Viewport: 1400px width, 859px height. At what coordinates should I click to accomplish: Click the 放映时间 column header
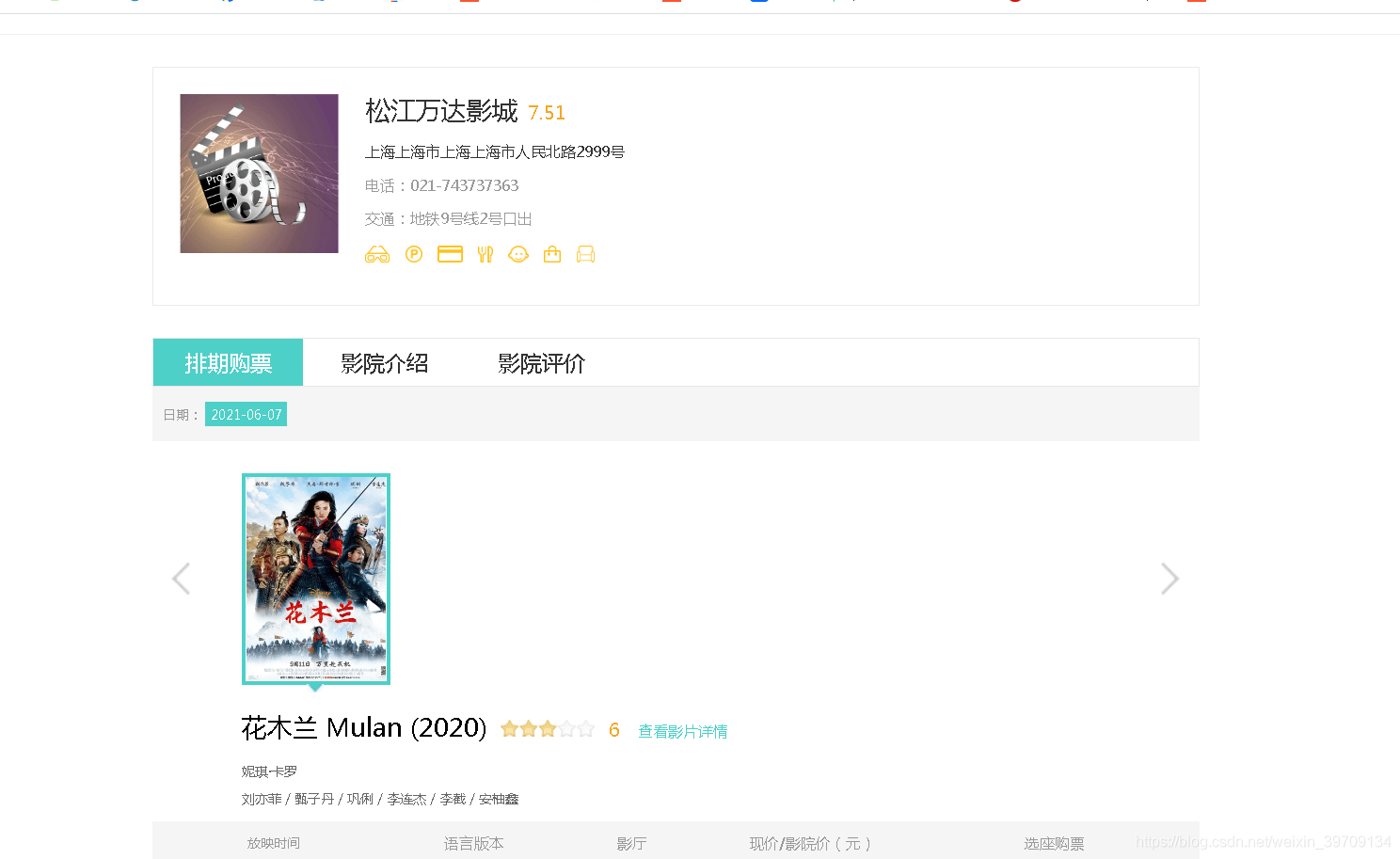point(274,843)
